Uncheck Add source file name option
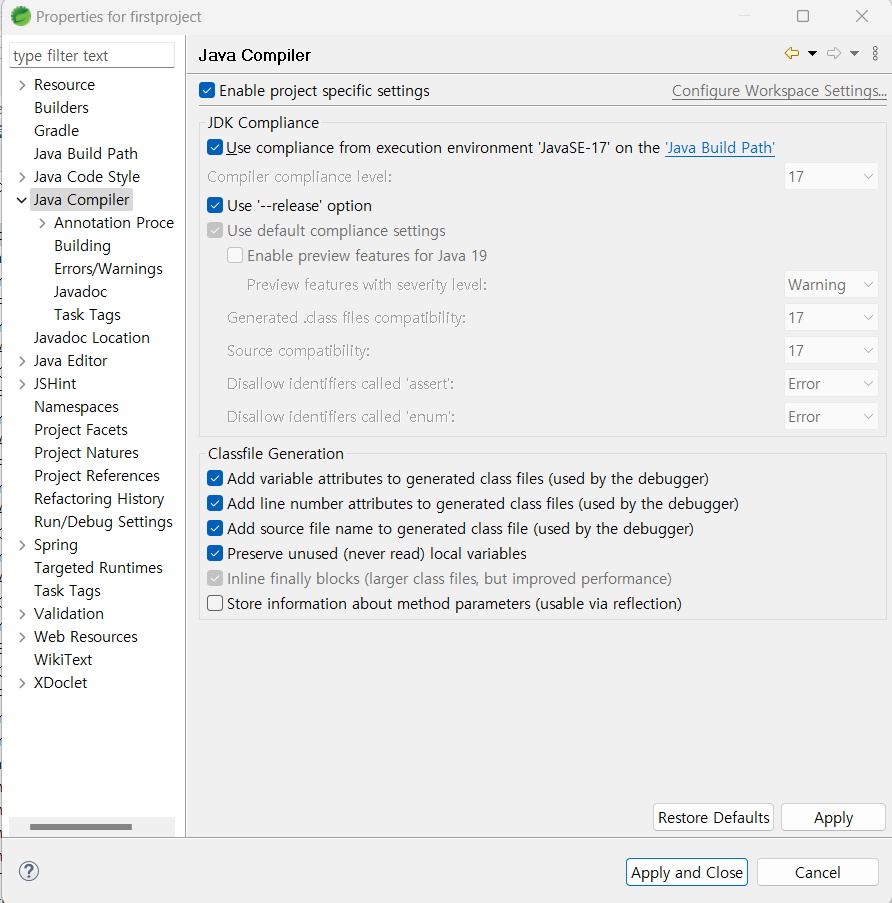This screenshot has width=892, height=903. (215, 528)
